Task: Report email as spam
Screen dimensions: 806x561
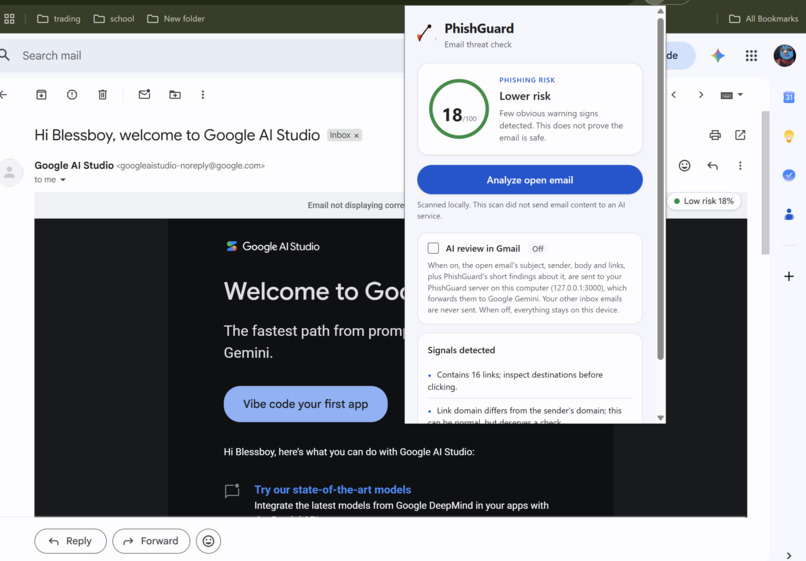Action: pos(72,95)
